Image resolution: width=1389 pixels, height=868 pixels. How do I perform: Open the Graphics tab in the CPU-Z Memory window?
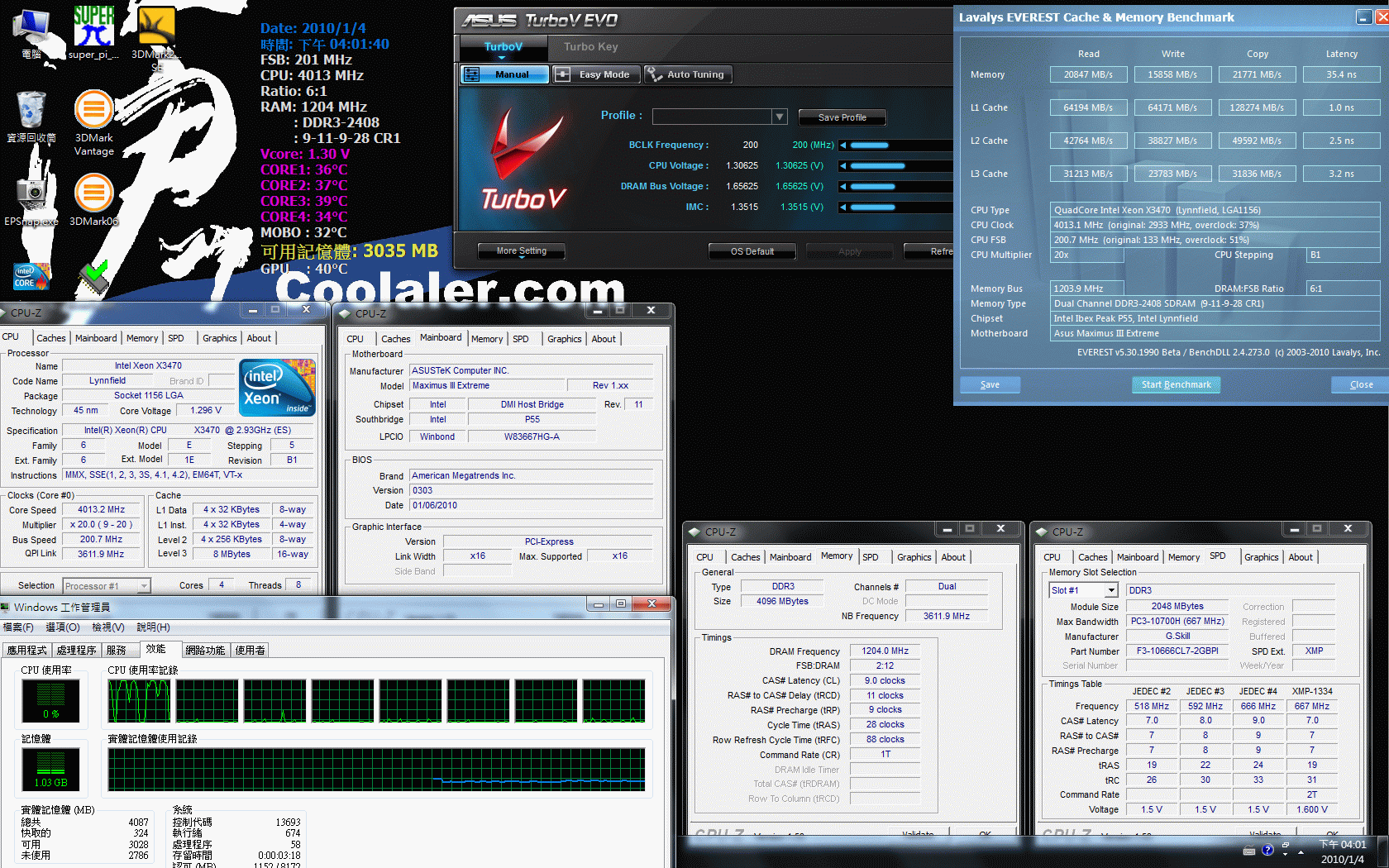point(914,557)
